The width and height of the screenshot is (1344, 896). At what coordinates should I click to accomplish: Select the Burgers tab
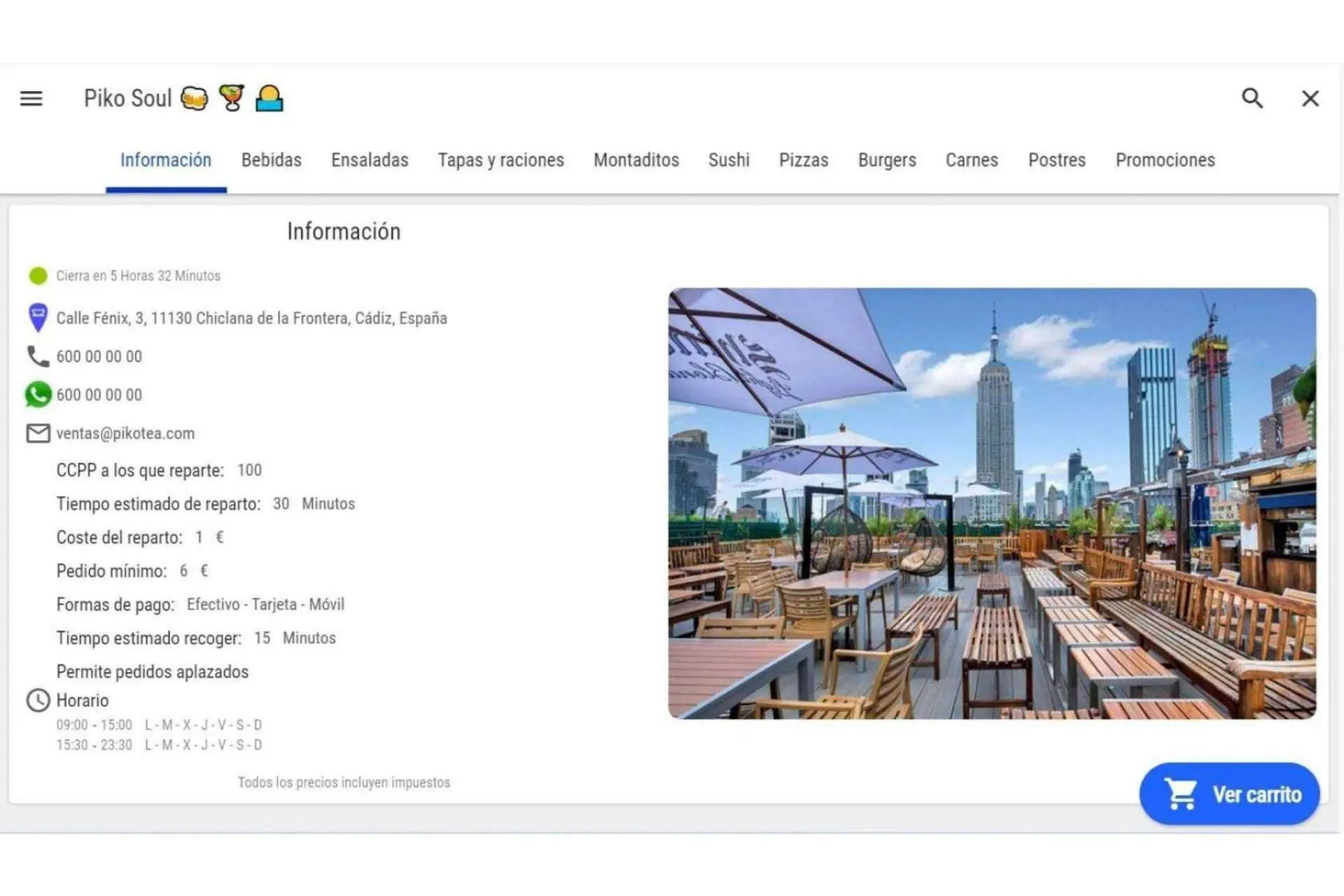(887, 160)
